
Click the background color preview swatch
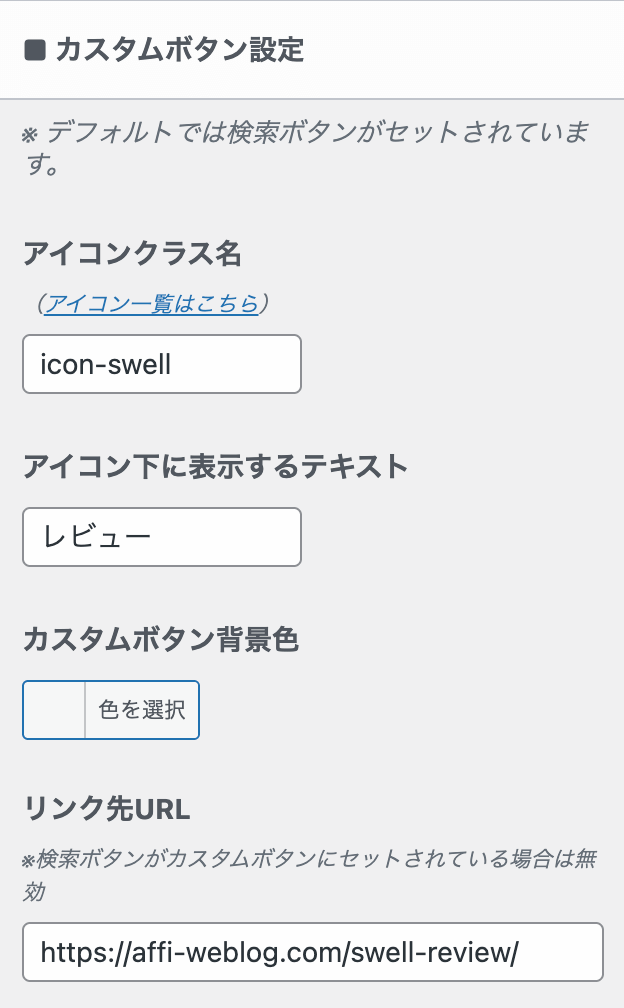click(x=54, y=710)
